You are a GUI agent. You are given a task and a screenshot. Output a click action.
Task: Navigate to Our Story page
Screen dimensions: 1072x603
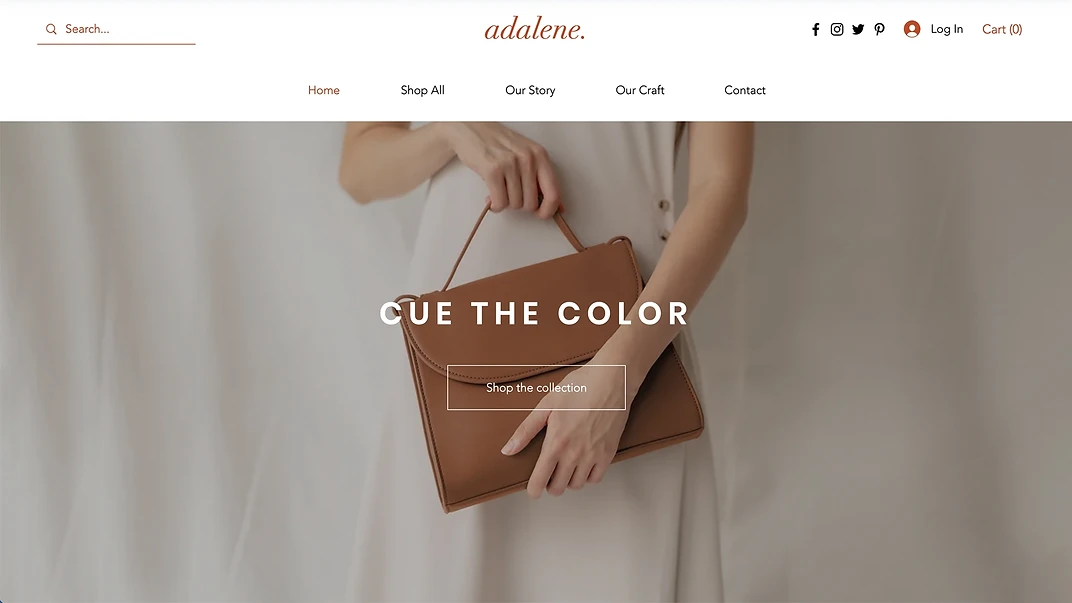pos(530,90)
